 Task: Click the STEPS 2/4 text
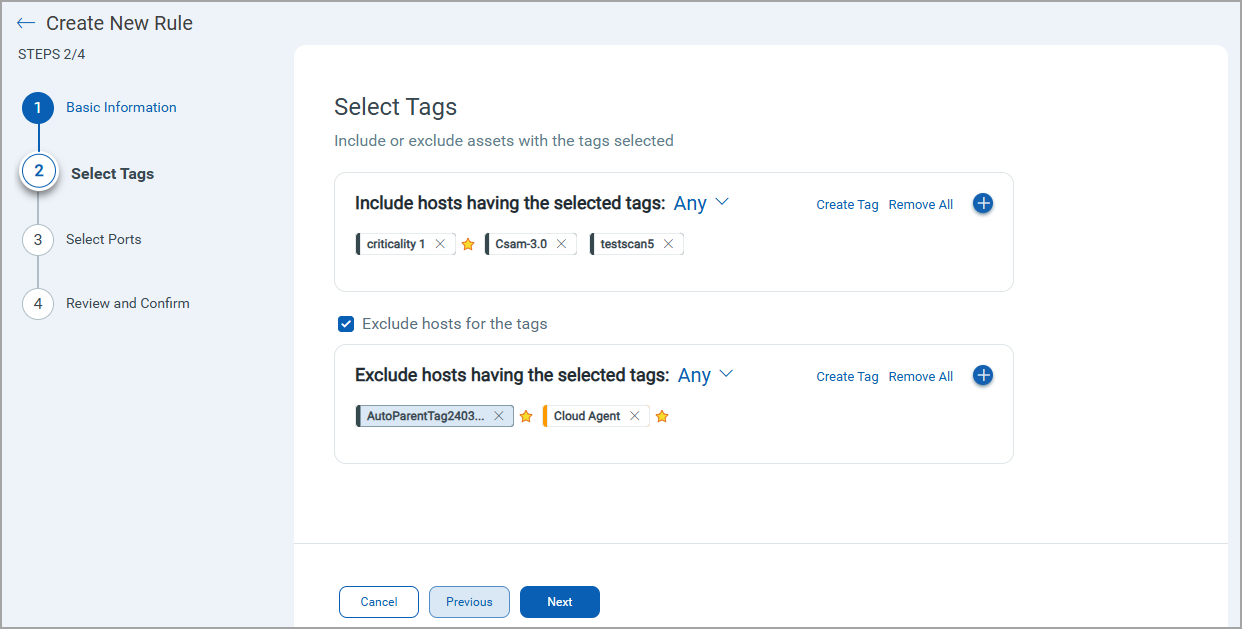pos(52,54)
